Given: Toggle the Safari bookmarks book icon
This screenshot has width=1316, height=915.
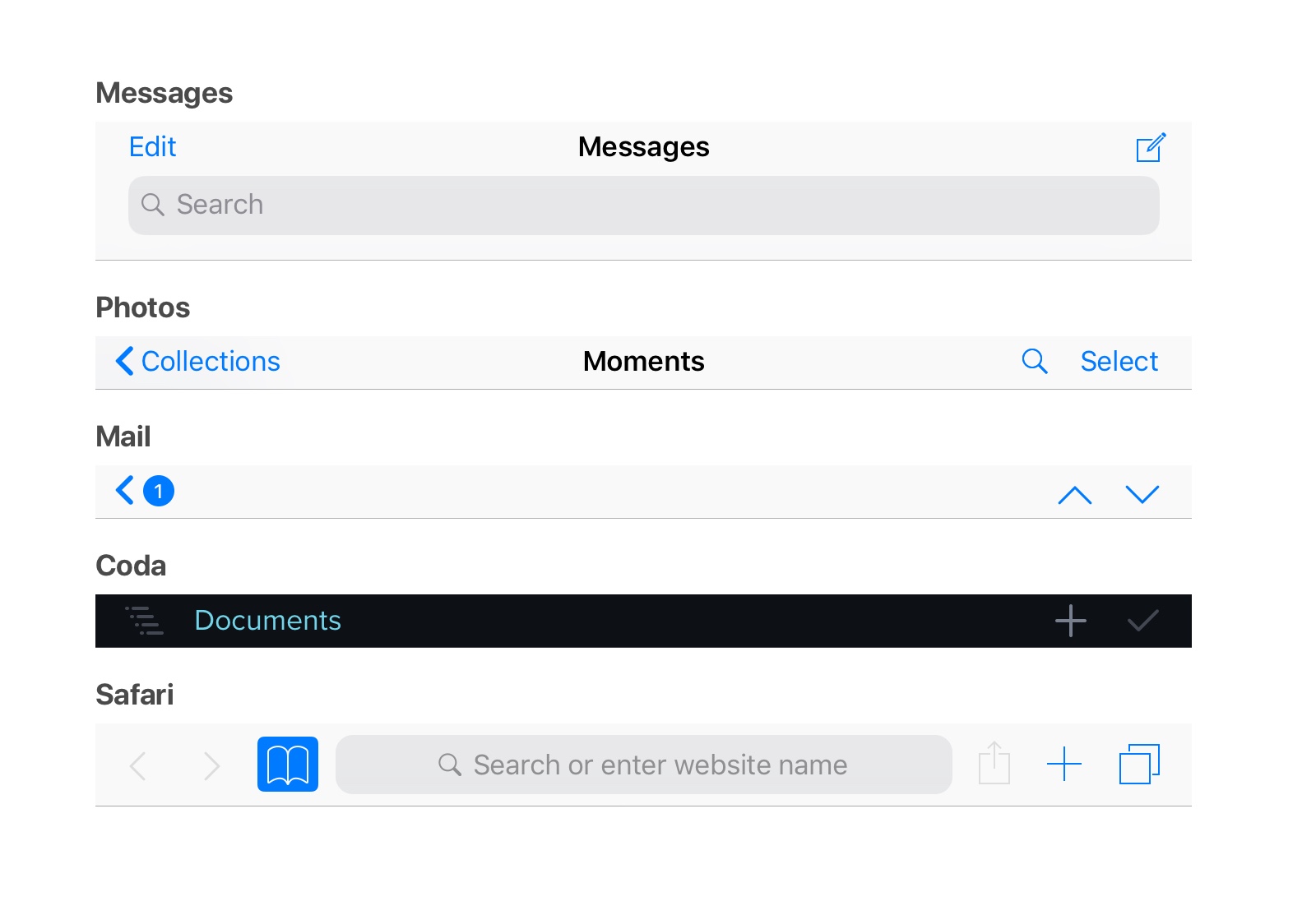Looking at the screenshot, I should (x=288, y=765).
